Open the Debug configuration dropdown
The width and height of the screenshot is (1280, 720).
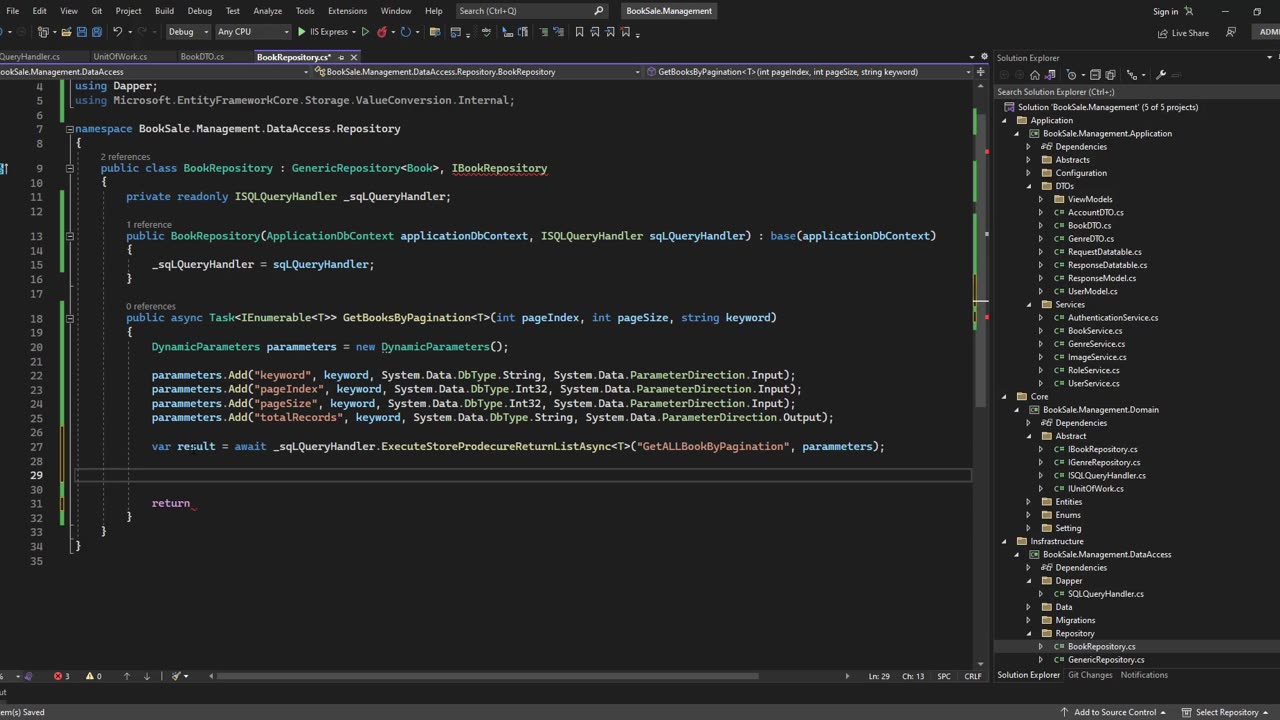[188, 32]
